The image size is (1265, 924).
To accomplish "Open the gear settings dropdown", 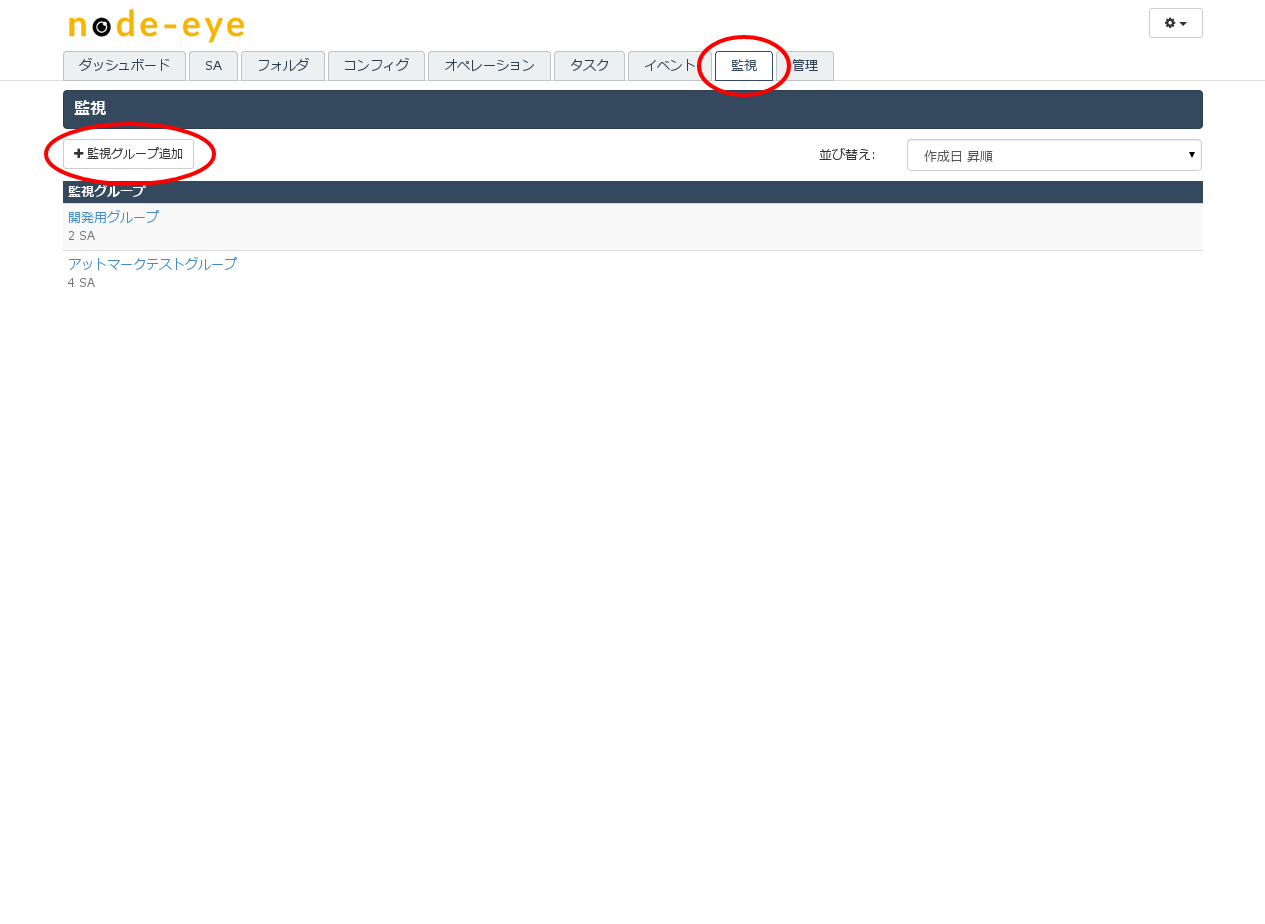I will point(1175,23).
